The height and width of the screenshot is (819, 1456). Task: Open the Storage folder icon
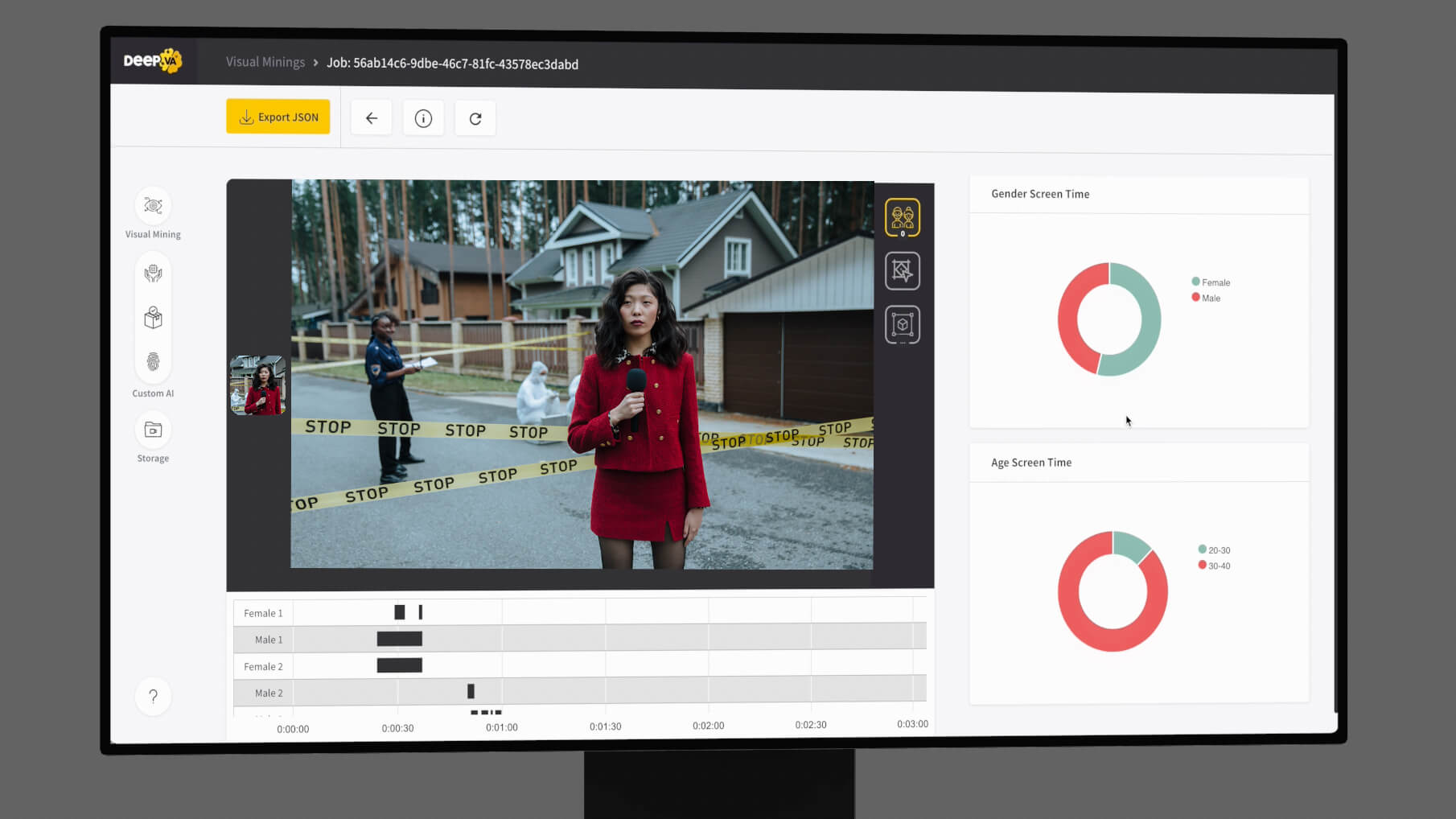[153, 430]
